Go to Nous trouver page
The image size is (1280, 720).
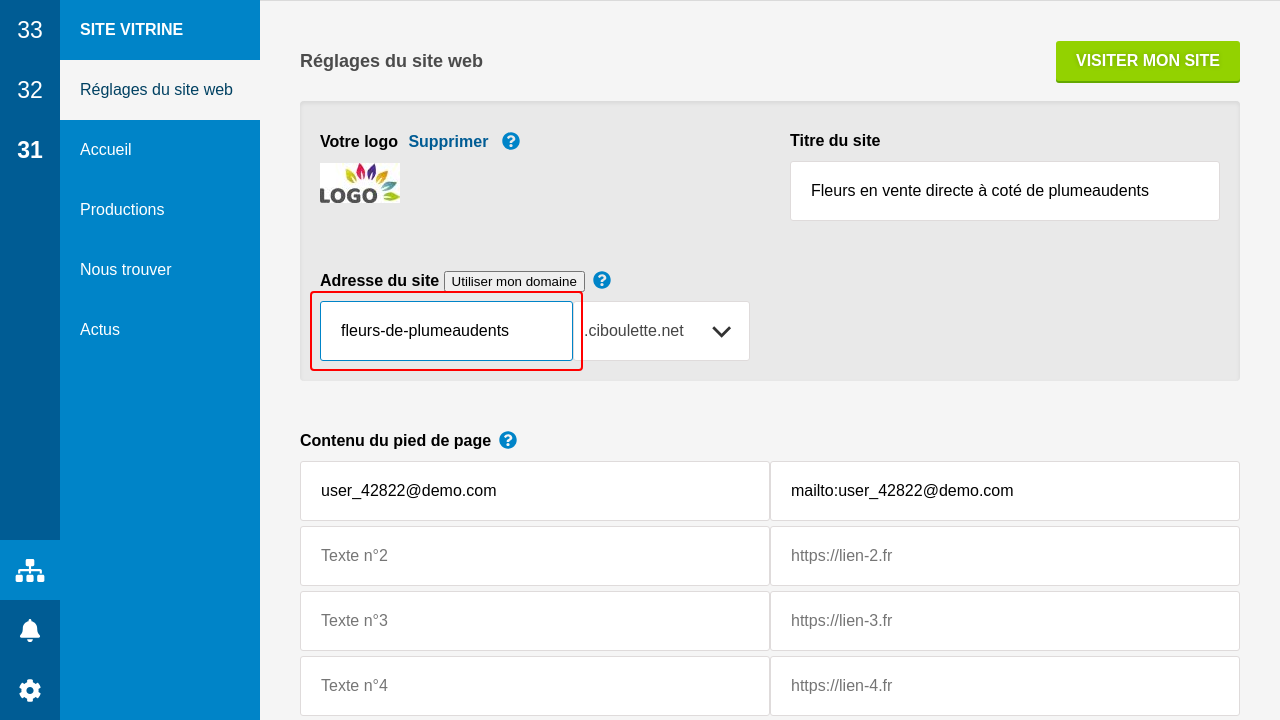126,270
